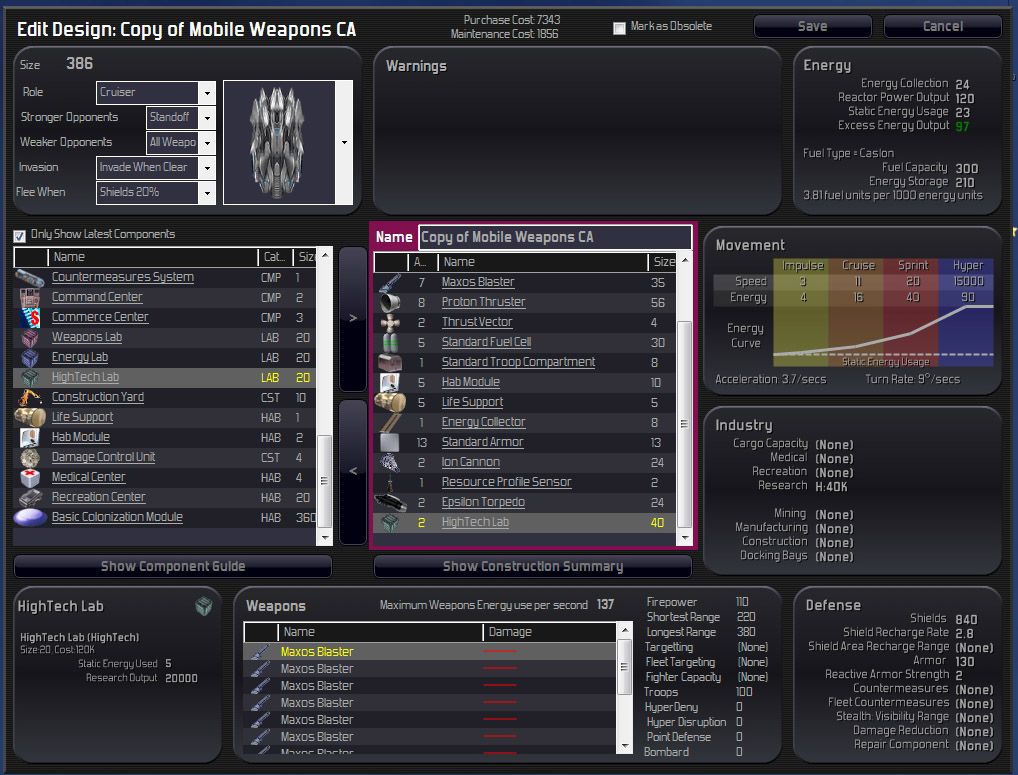Click the Commerce Center component icon
1018x775 pixels.
coord(30,317)
